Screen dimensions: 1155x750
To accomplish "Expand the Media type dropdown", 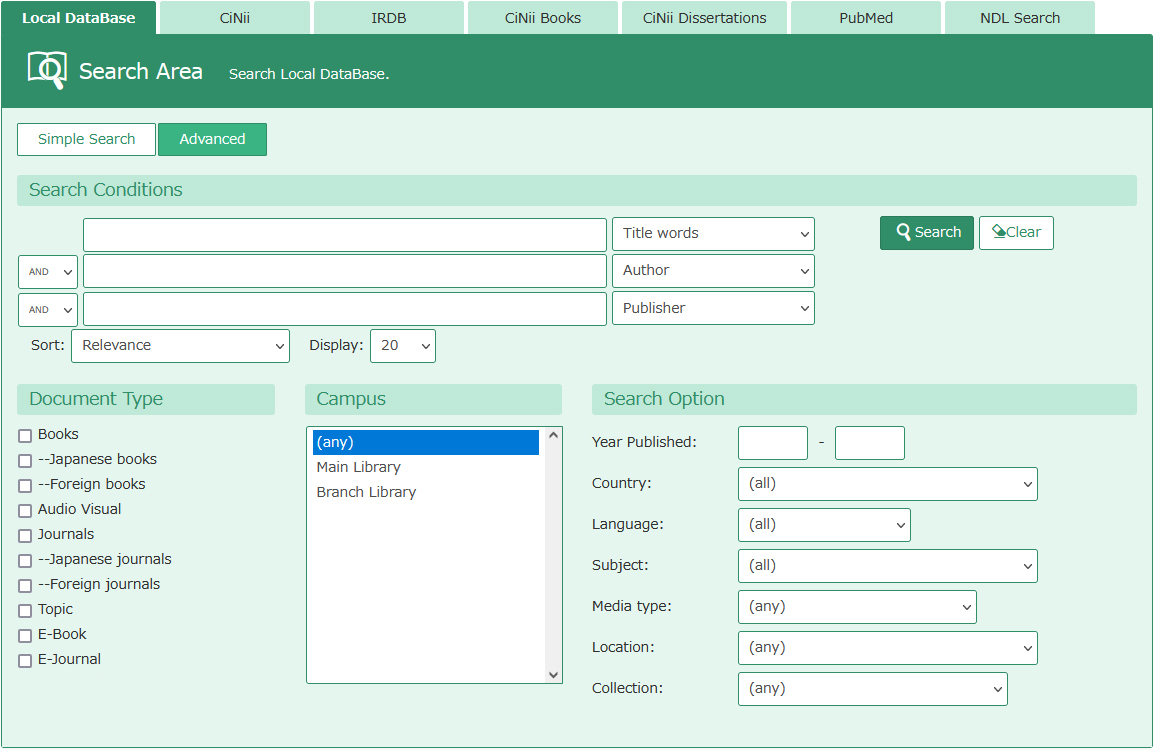I will click(857, 606).
